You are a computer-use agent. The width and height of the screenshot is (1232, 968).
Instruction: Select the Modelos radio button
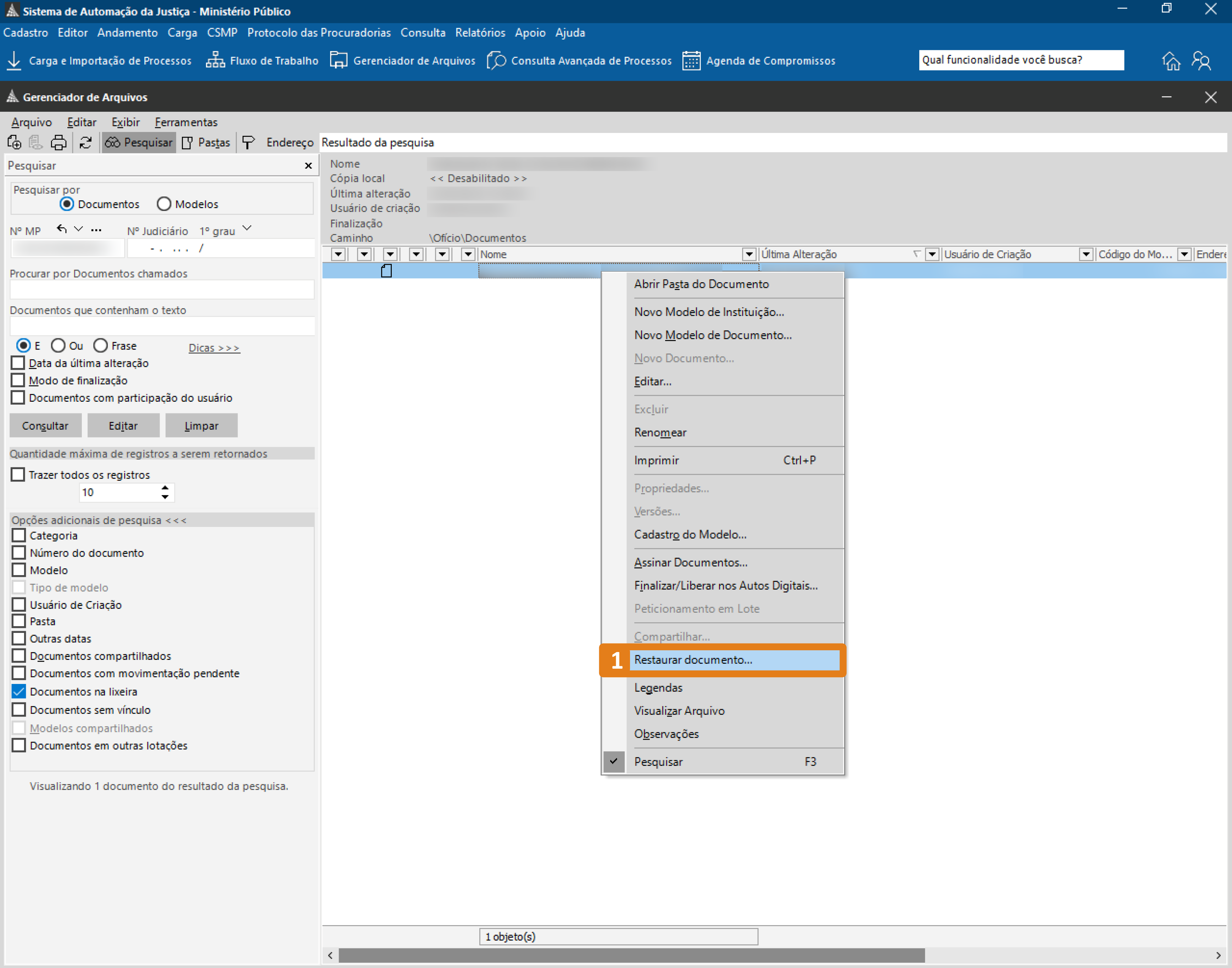click(x=165, y=204)
